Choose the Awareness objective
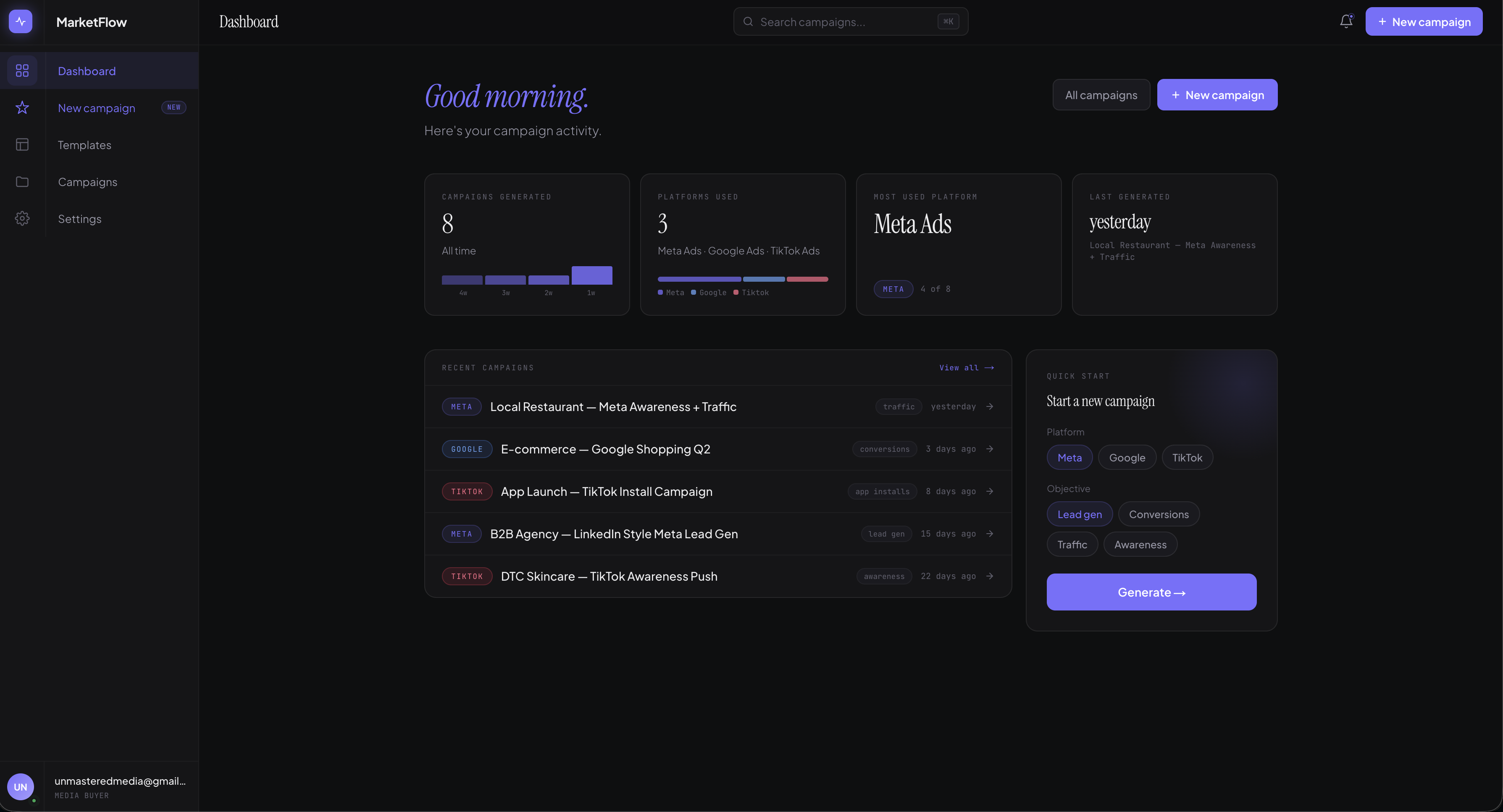Viewport: 1503px width, 812px height. pyautogui.click(x=1140, y=544)
